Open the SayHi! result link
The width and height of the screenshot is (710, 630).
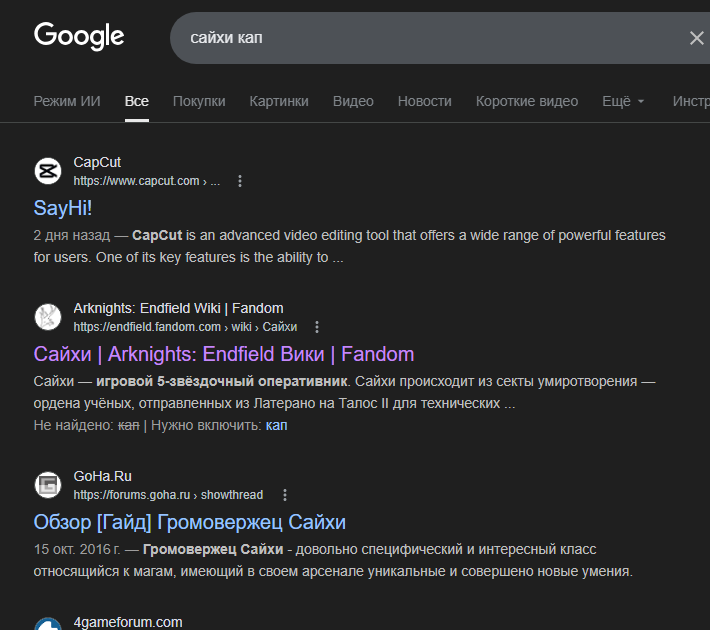click(63, 208)
